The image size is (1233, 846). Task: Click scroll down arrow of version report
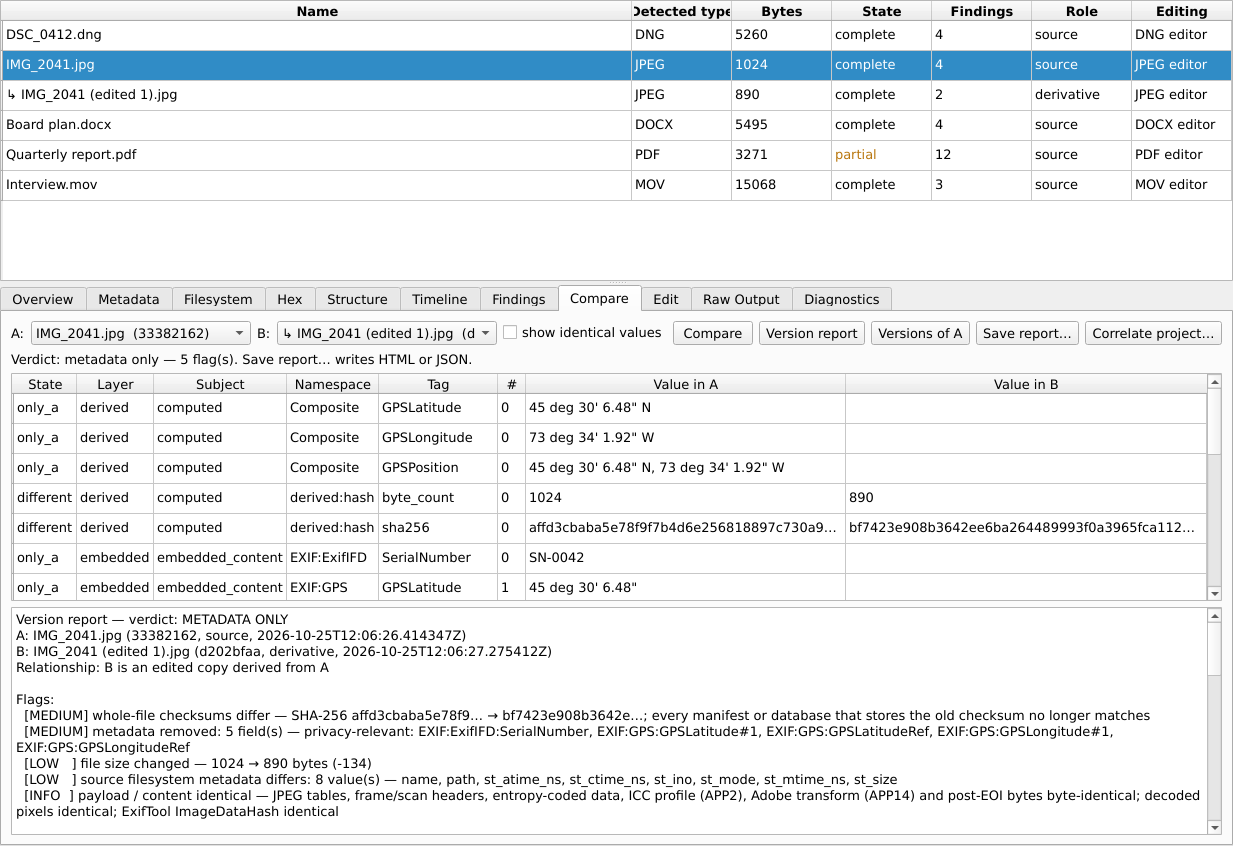pyautogui.click(x=1215, y=828)
